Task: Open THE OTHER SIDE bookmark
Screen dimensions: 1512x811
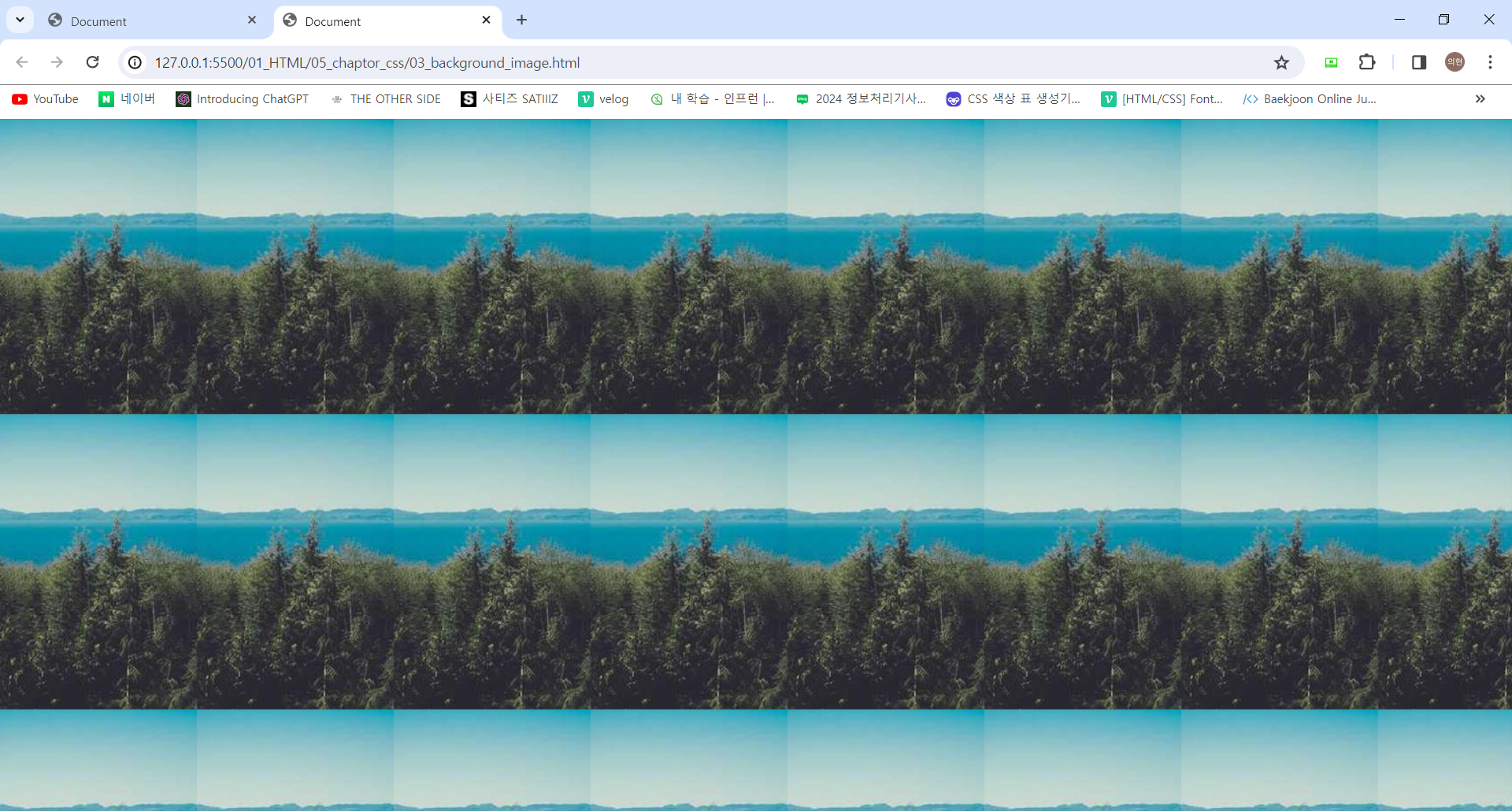Action: pyautogui.click(x=386, y=99)
